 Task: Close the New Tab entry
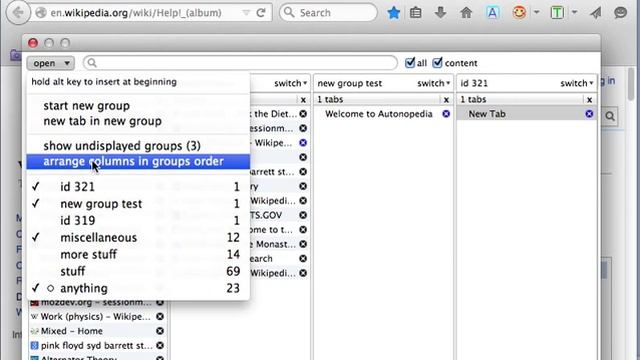589,114
